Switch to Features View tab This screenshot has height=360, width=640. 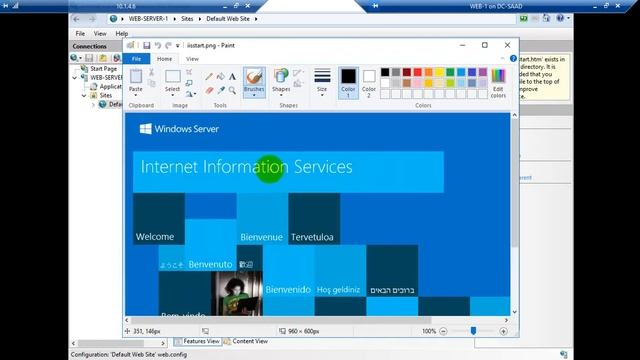[x=198, y=341]
